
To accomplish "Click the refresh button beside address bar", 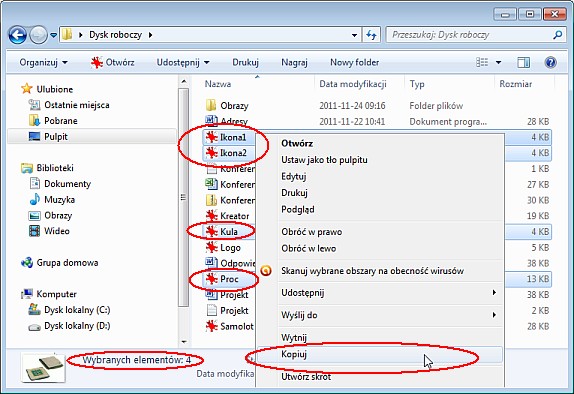I will 371,35.
